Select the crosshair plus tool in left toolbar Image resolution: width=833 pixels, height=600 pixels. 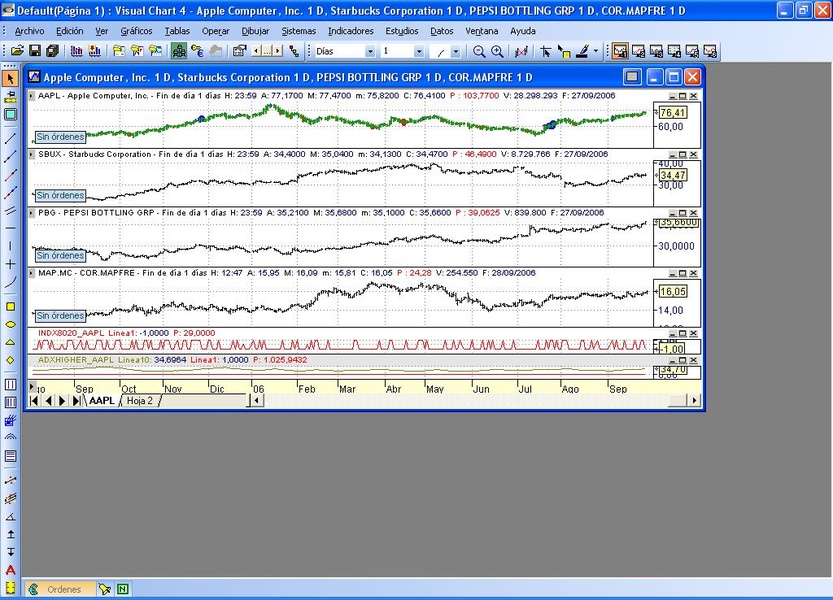coord(10,264)
